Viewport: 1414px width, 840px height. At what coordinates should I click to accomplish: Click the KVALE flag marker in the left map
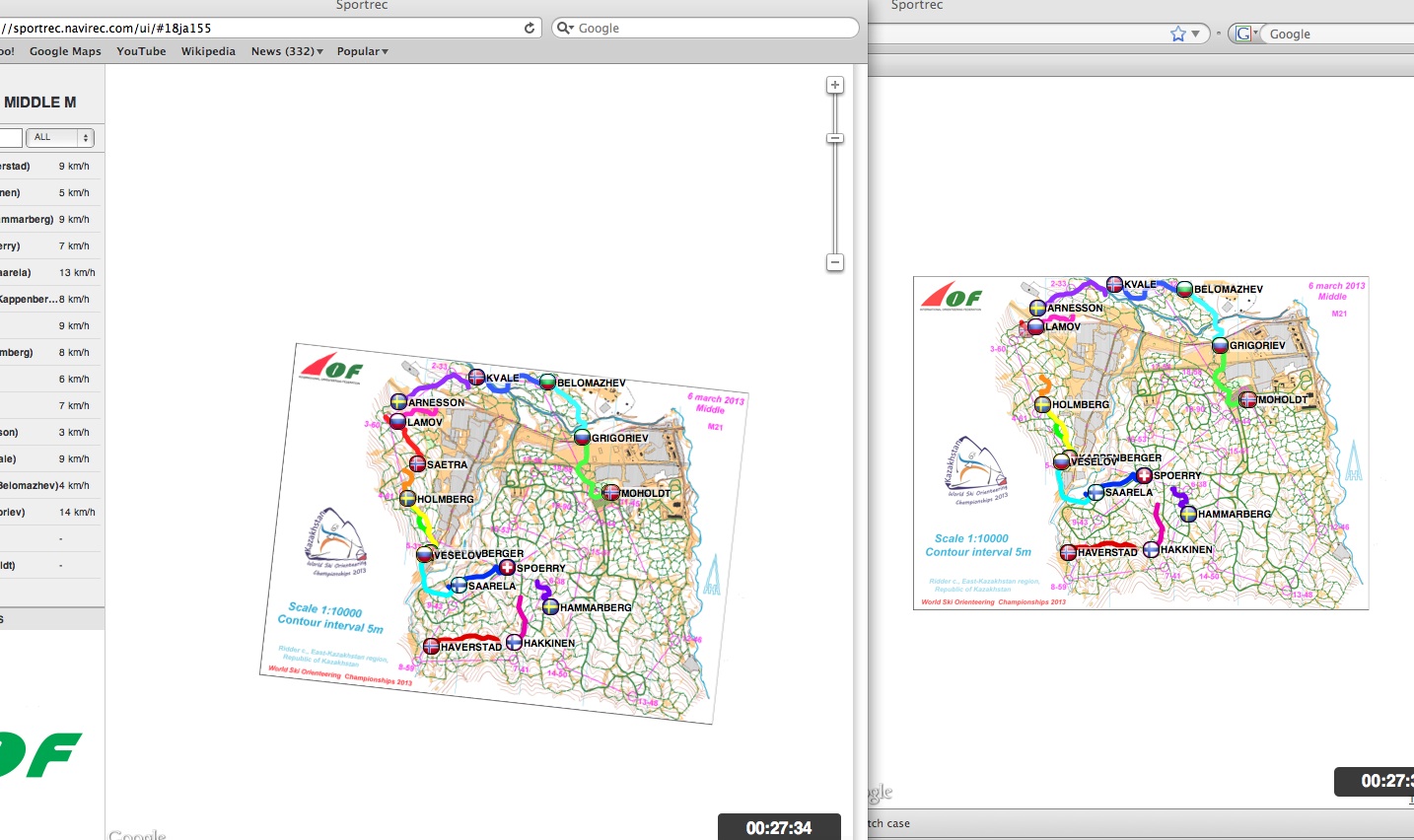pyautogui.click(x=476, y=378)
